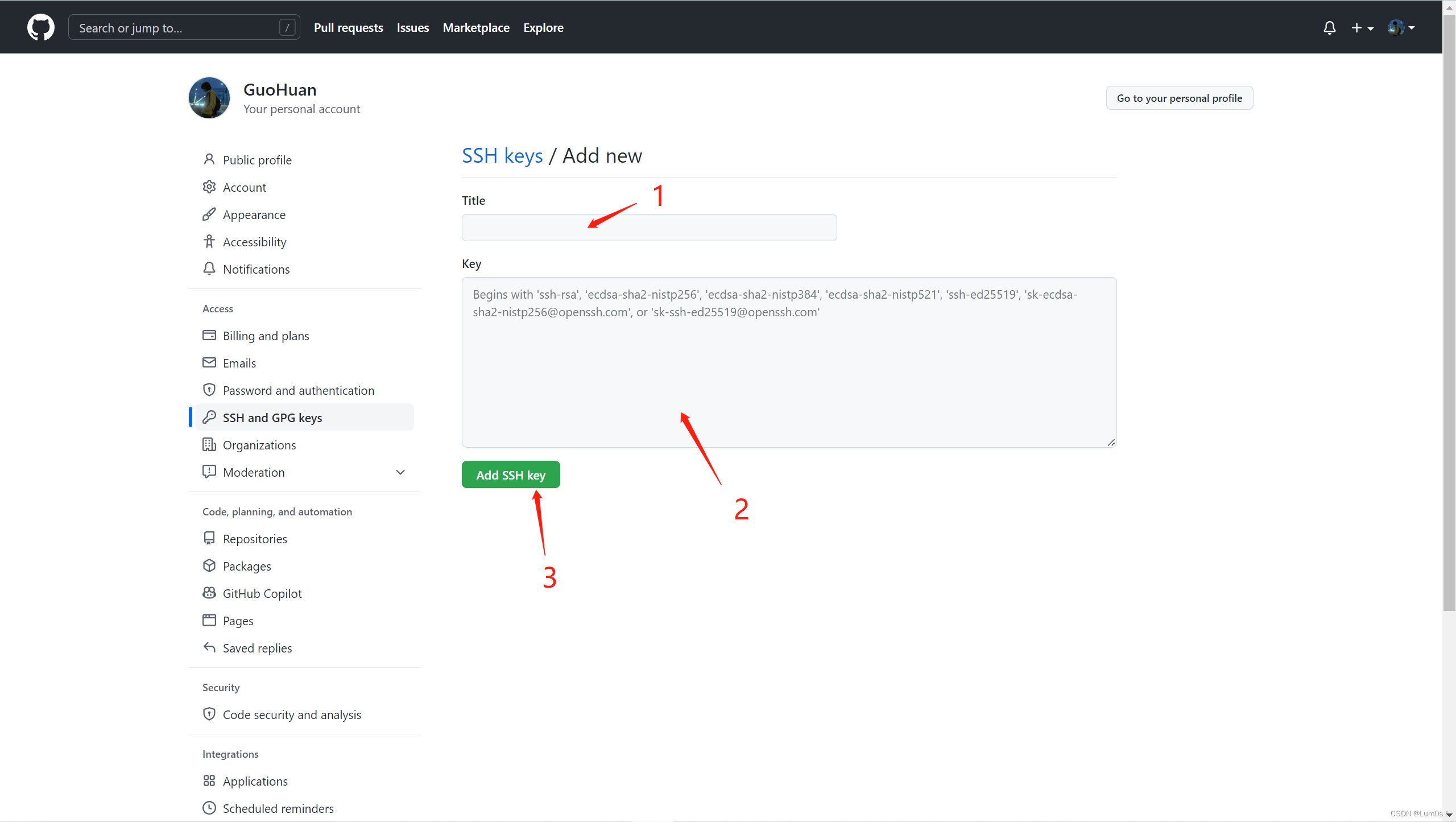
Task: Click the Appearance icon
Action: [x=208, y=214]
